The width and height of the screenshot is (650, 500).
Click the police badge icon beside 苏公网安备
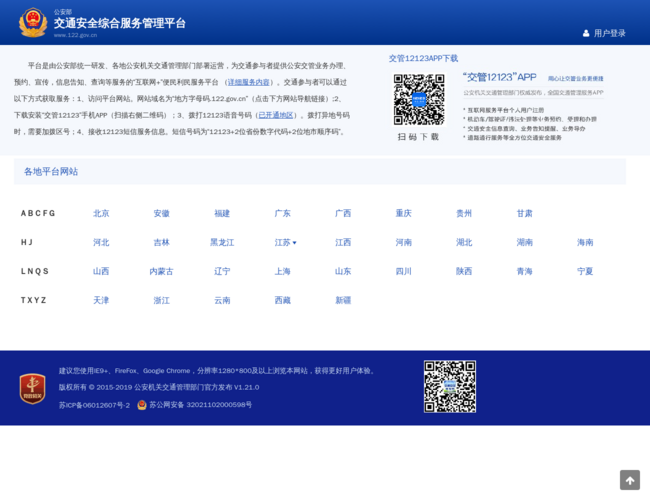(142, 405)
